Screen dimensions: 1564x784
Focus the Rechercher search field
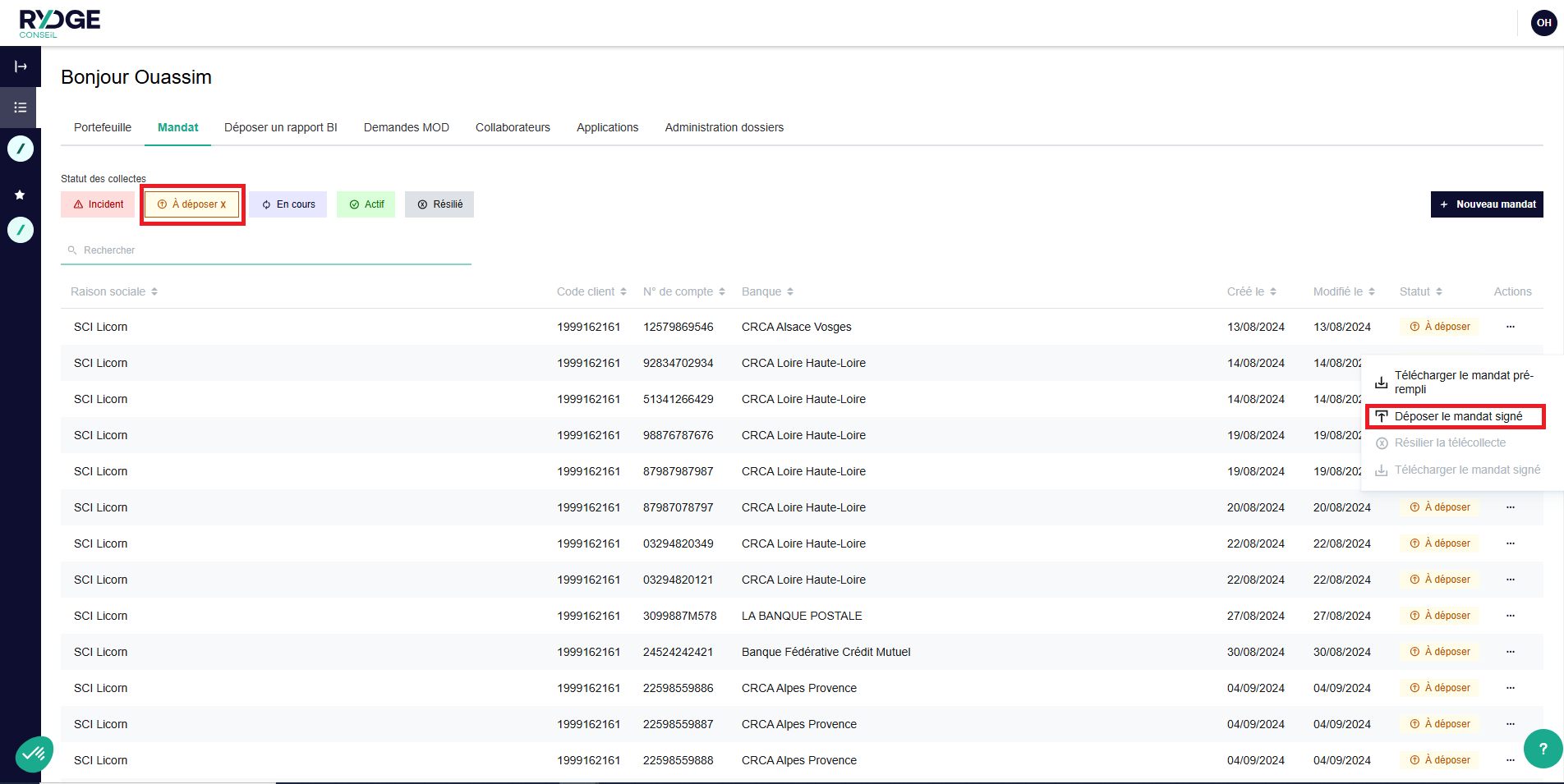click(266, 250)
